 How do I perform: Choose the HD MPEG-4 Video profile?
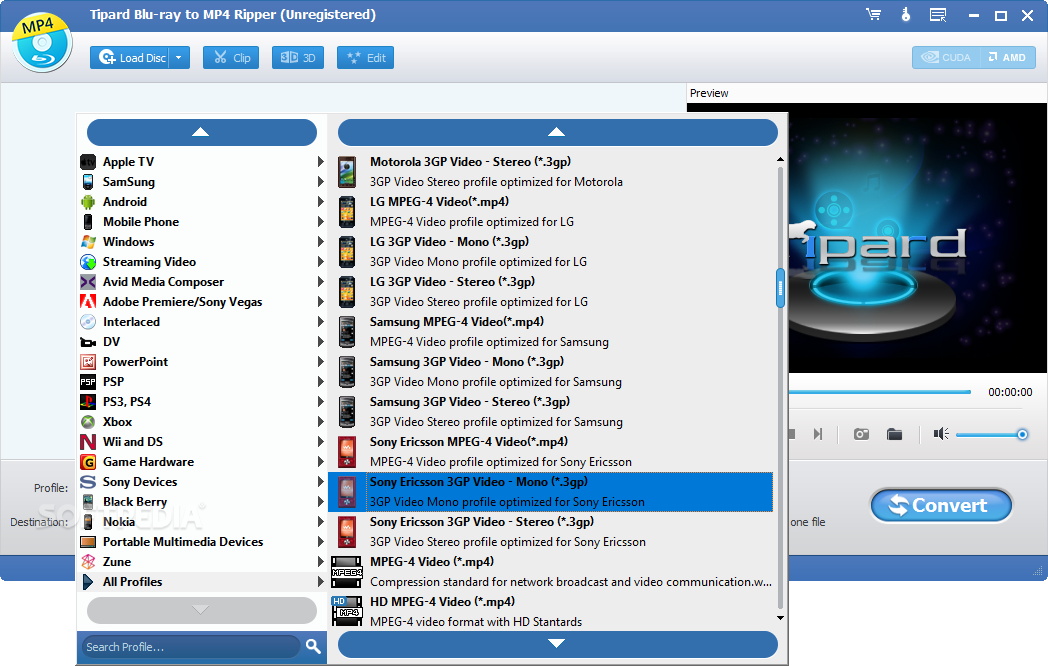tap(551, 612)
